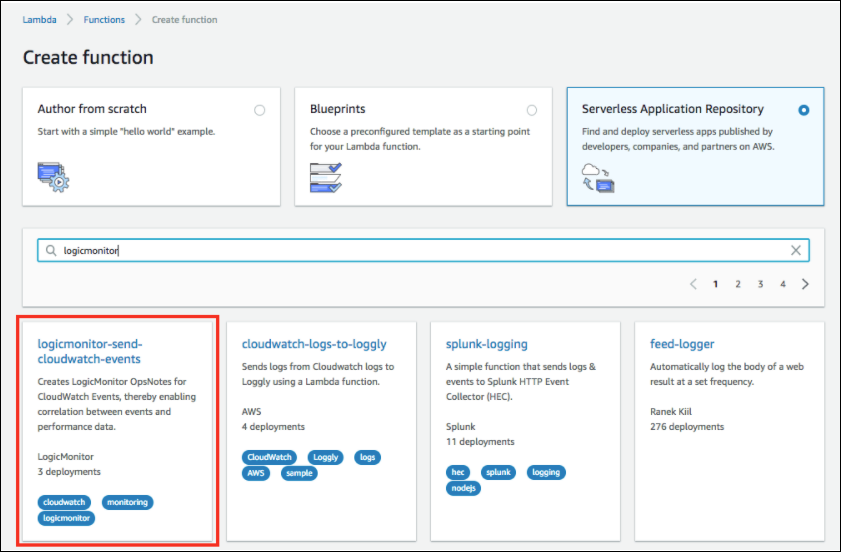Go to next results page arrow
Image resolution: width=841 pixels, height=552 pixels.
805,284
